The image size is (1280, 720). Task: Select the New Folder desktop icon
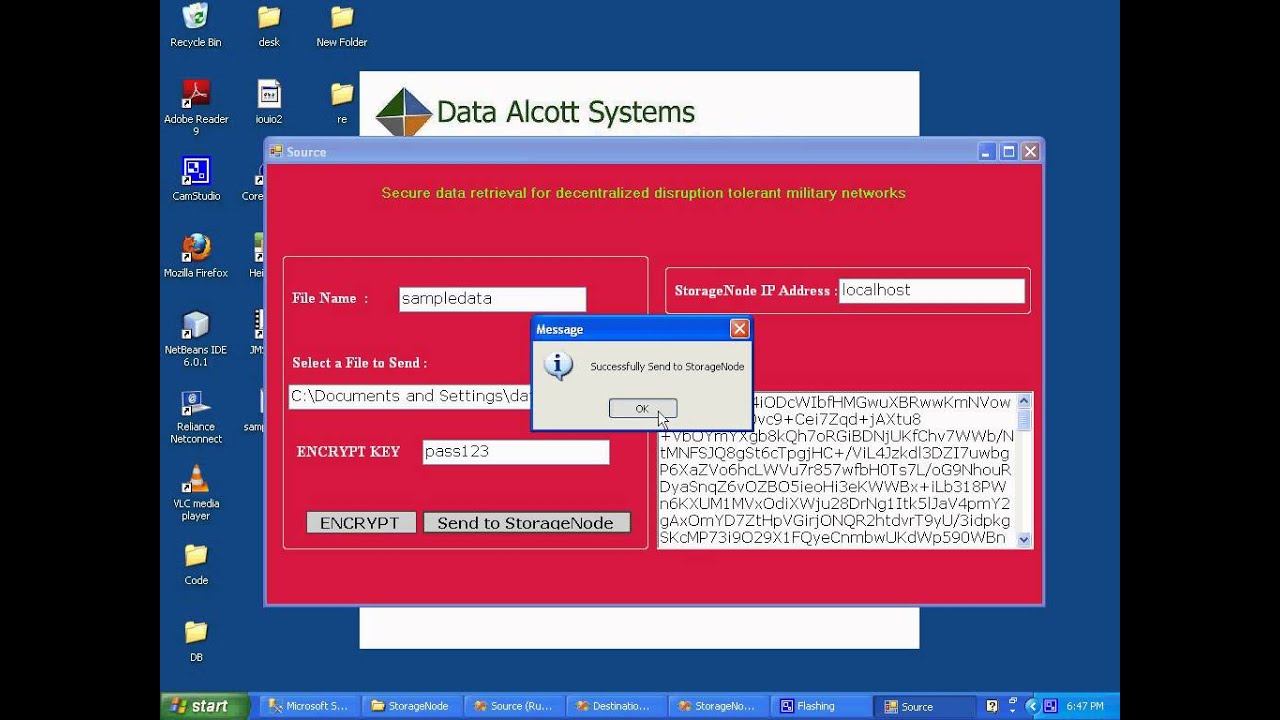(342, 26)
